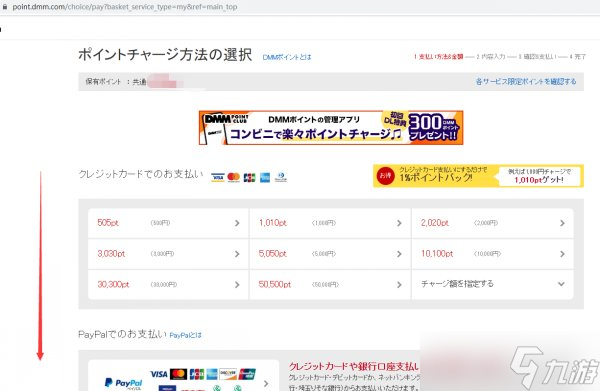Click the VISA logo in PayPal box
600x391 pixels.
(x=158, y=374)
